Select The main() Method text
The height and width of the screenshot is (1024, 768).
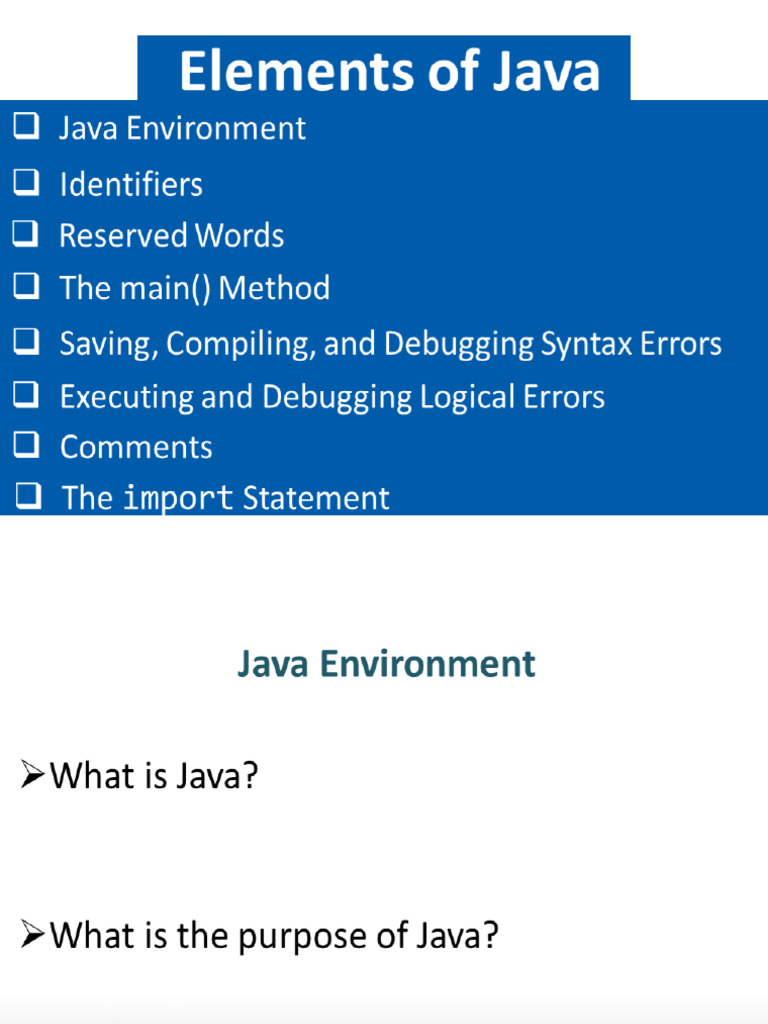click(195, 289)
